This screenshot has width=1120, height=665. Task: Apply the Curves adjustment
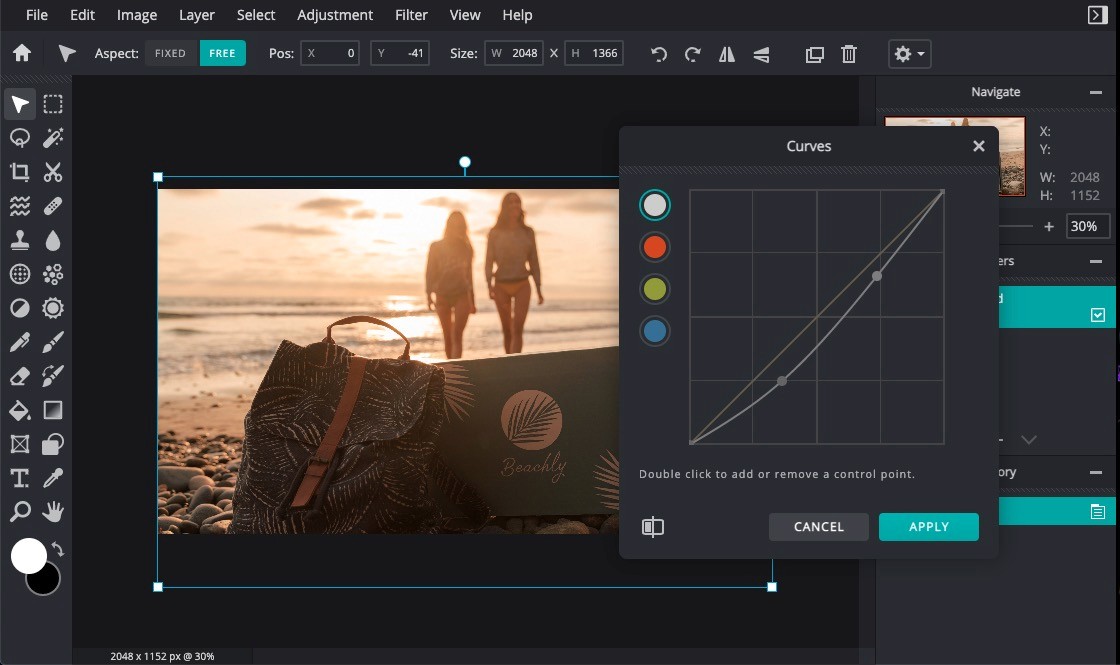928,526
